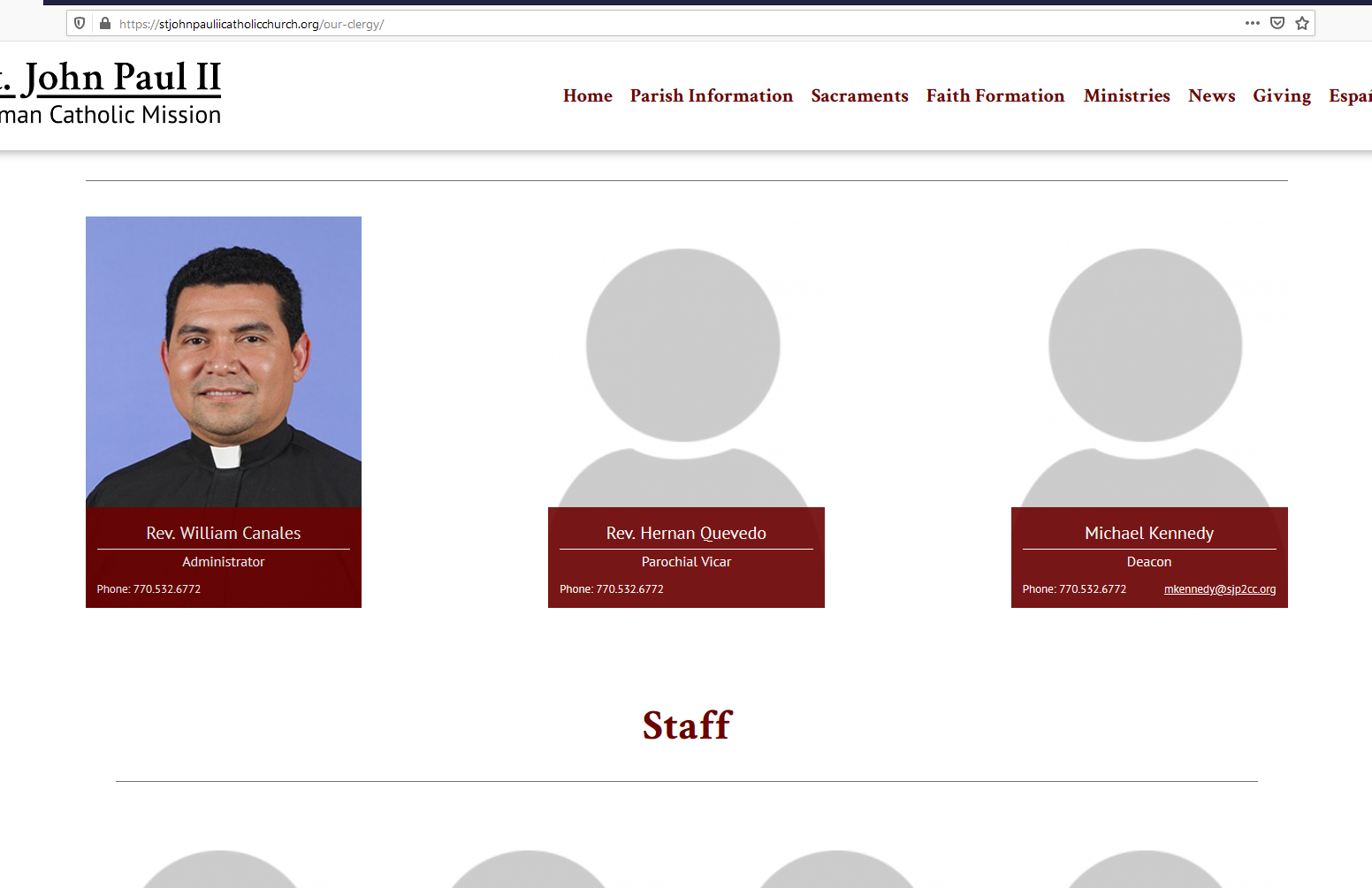Click the padlock site security icon
The width and height of the screenshot is (1372, 888).
(105, 24)
